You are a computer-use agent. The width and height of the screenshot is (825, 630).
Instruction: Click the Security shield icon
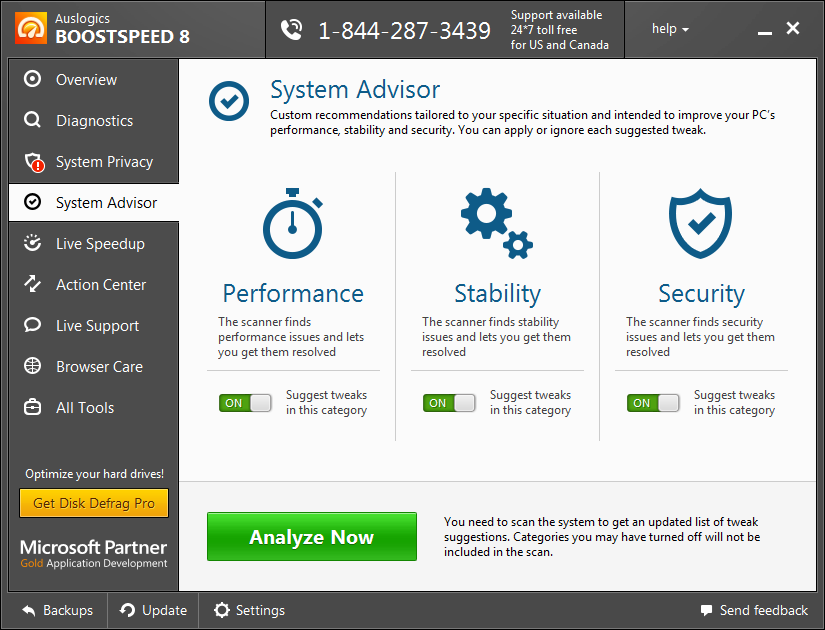[700, 223]
